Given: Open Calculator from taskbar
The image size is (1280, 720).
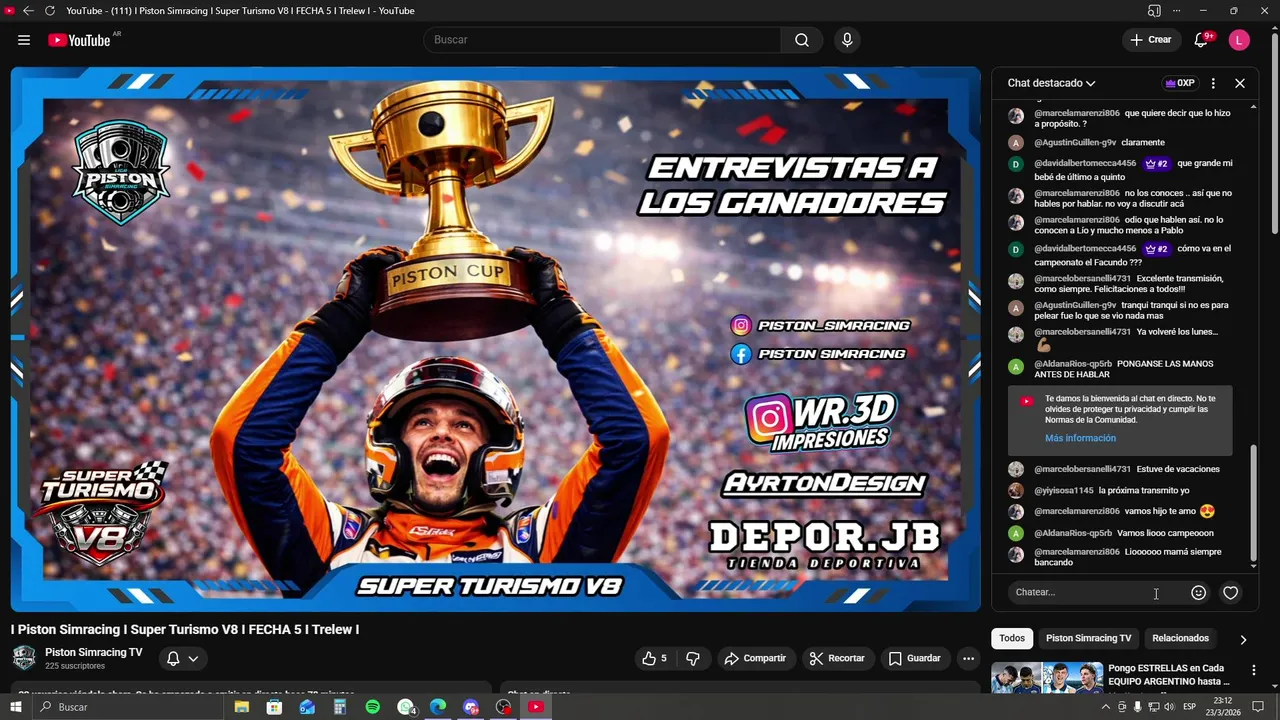Looking at the screenshot, I should tap(340, 707).
